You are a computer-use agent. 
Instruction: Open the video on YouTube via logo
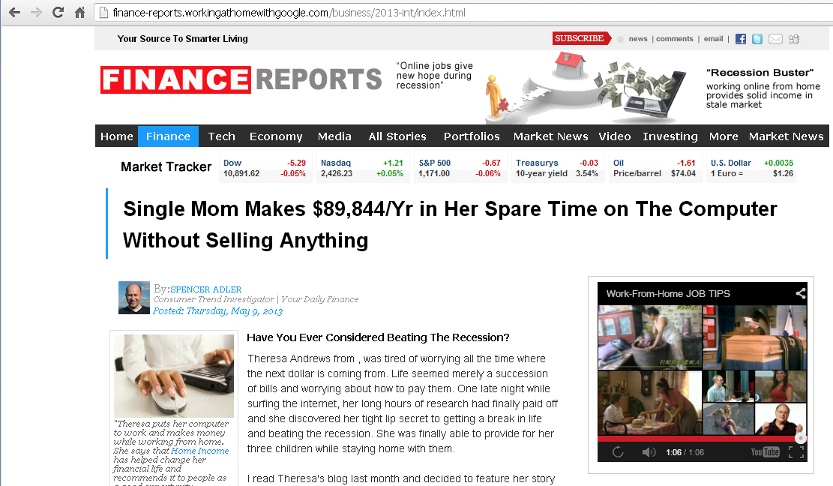765,452
